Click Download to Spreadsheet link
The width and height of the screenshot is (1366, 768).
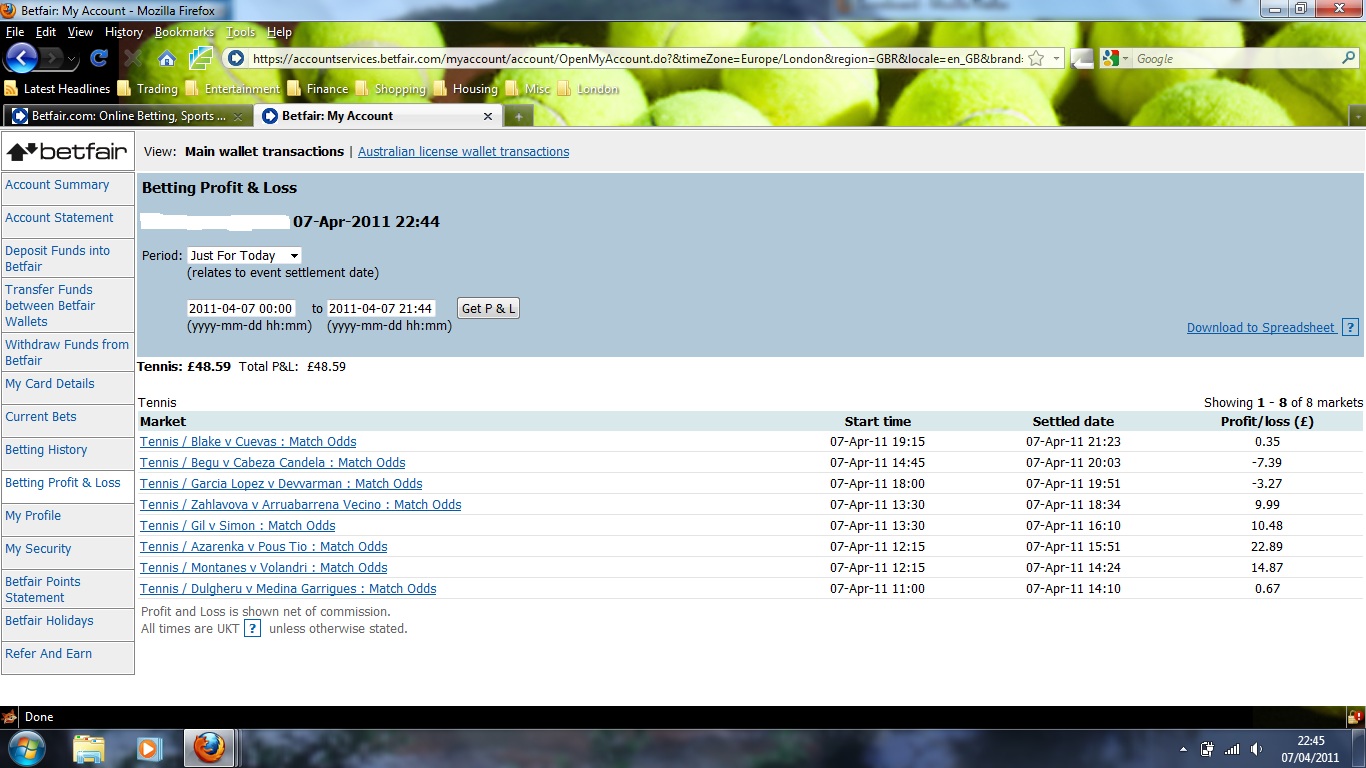click(x=1261, y=328)
